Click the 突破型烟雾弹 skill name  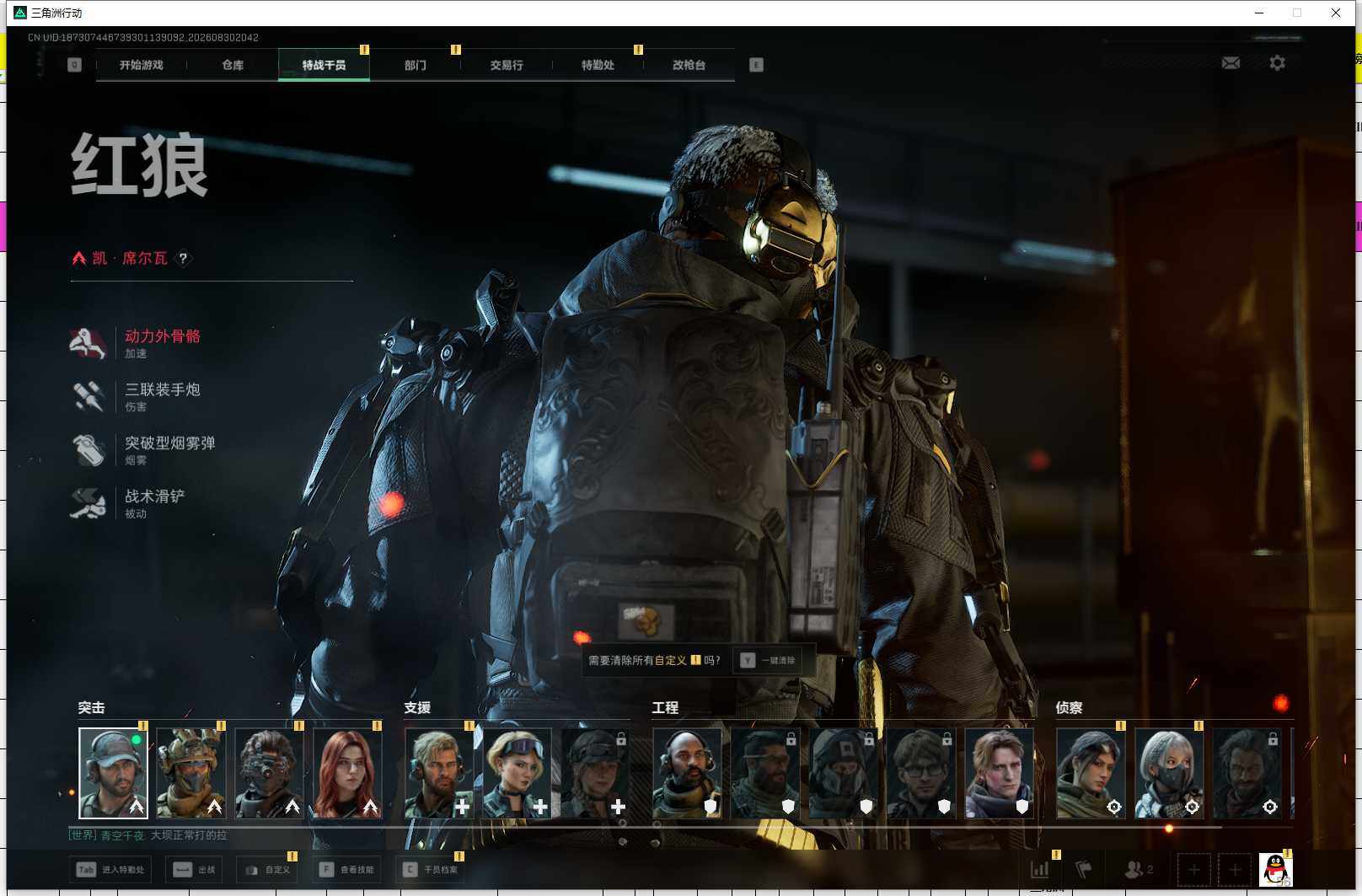click(170, 443)
